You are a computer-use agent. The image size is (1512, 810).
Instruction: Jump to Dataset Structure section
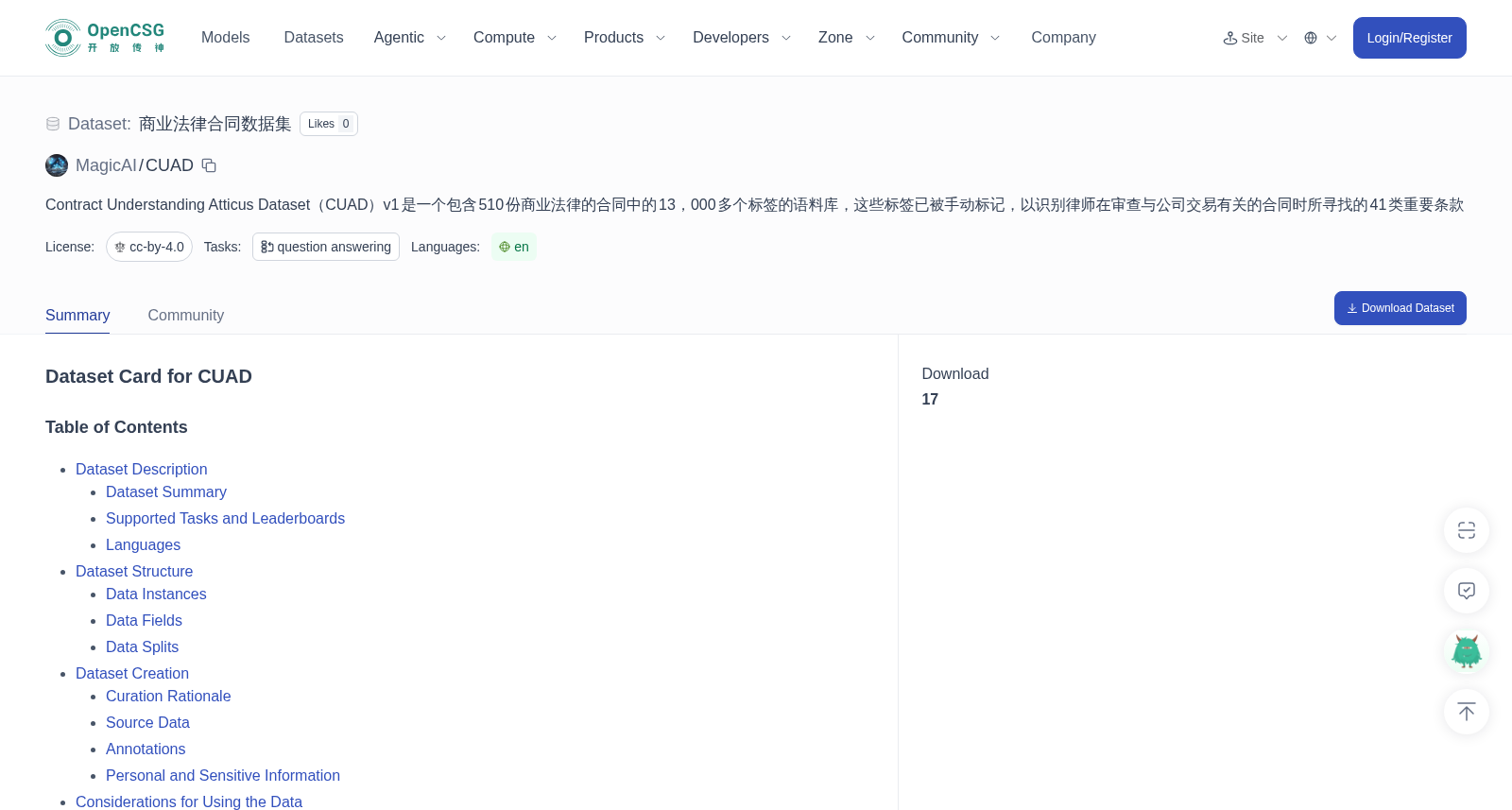[x=134, y=571]
